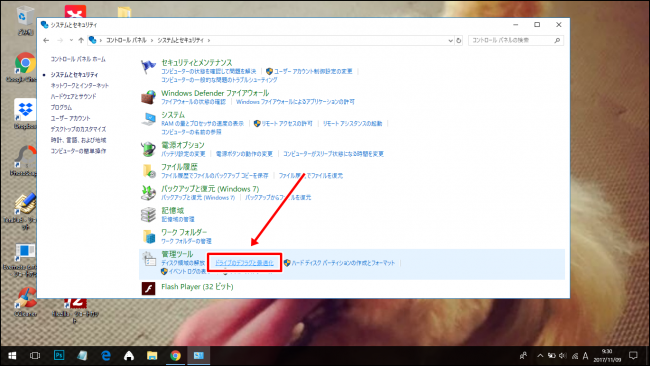
Task: Open リモート アクセスの許可 link
Action: 286,124
